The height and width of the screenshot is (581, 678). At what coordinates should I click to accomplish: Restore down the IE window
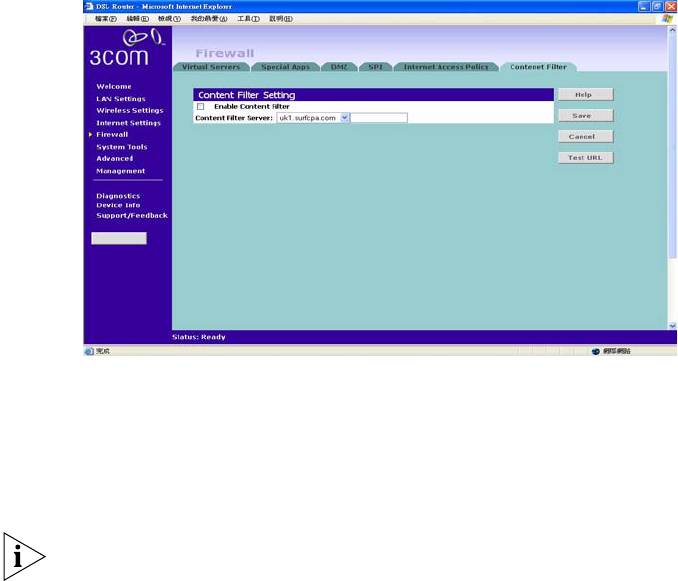tap(657, 6)
